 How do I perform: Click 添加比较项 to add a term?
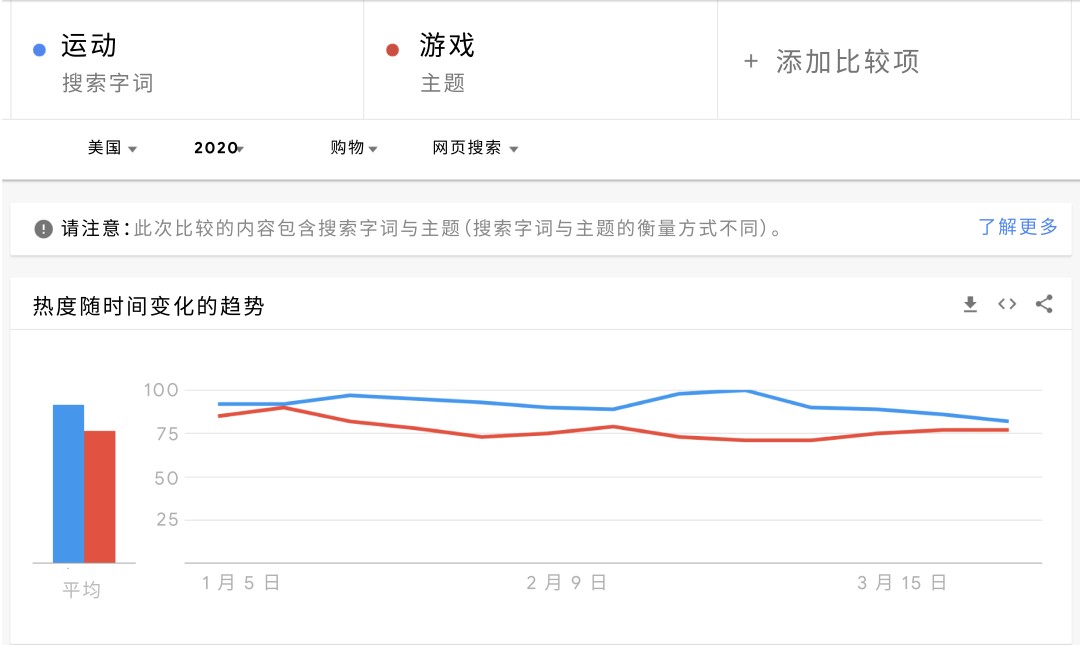847,62
